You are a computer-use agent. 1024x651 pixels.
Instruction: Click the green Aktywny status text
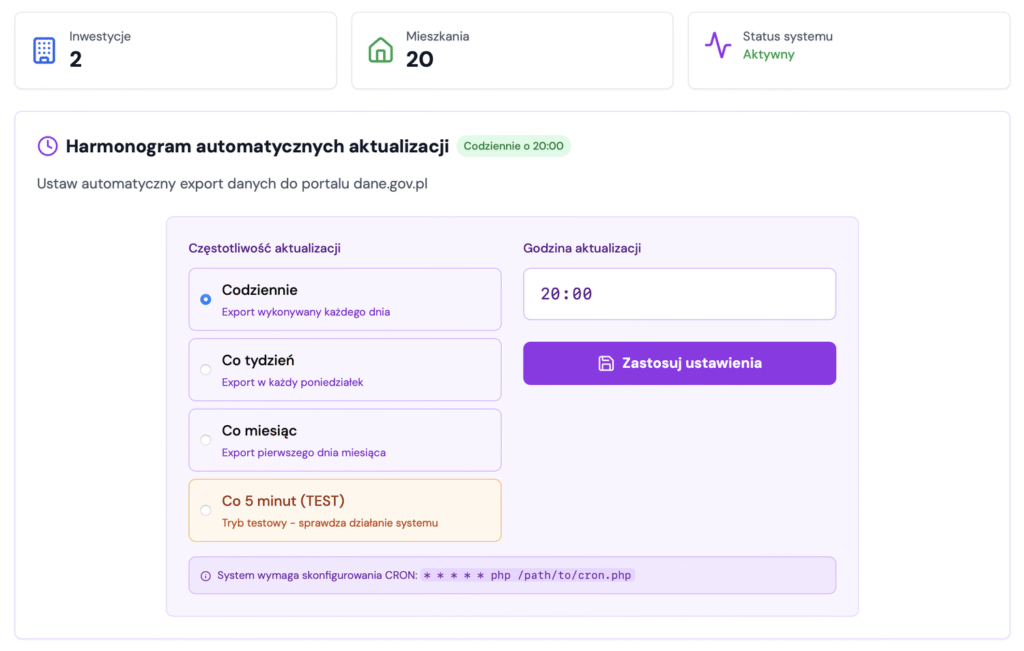[768, 55]
